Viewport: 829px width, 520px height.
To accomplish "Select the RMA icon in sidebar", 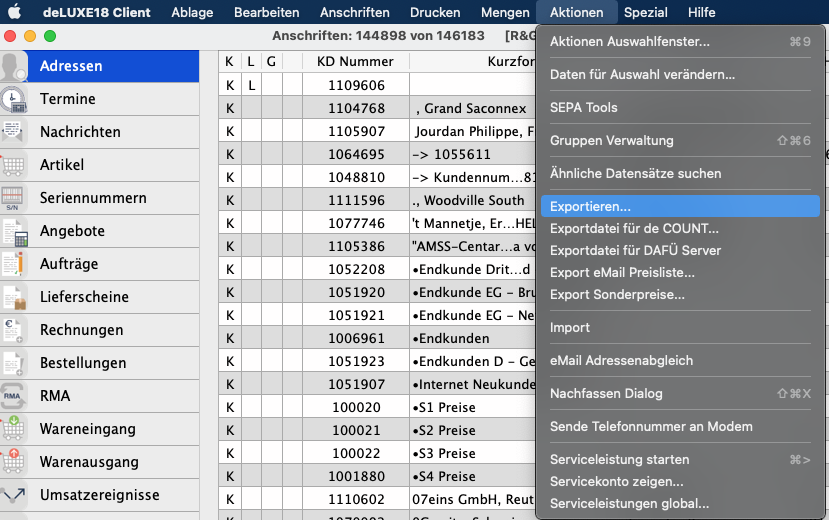I will pyautogui.click(x=14, y=396).
